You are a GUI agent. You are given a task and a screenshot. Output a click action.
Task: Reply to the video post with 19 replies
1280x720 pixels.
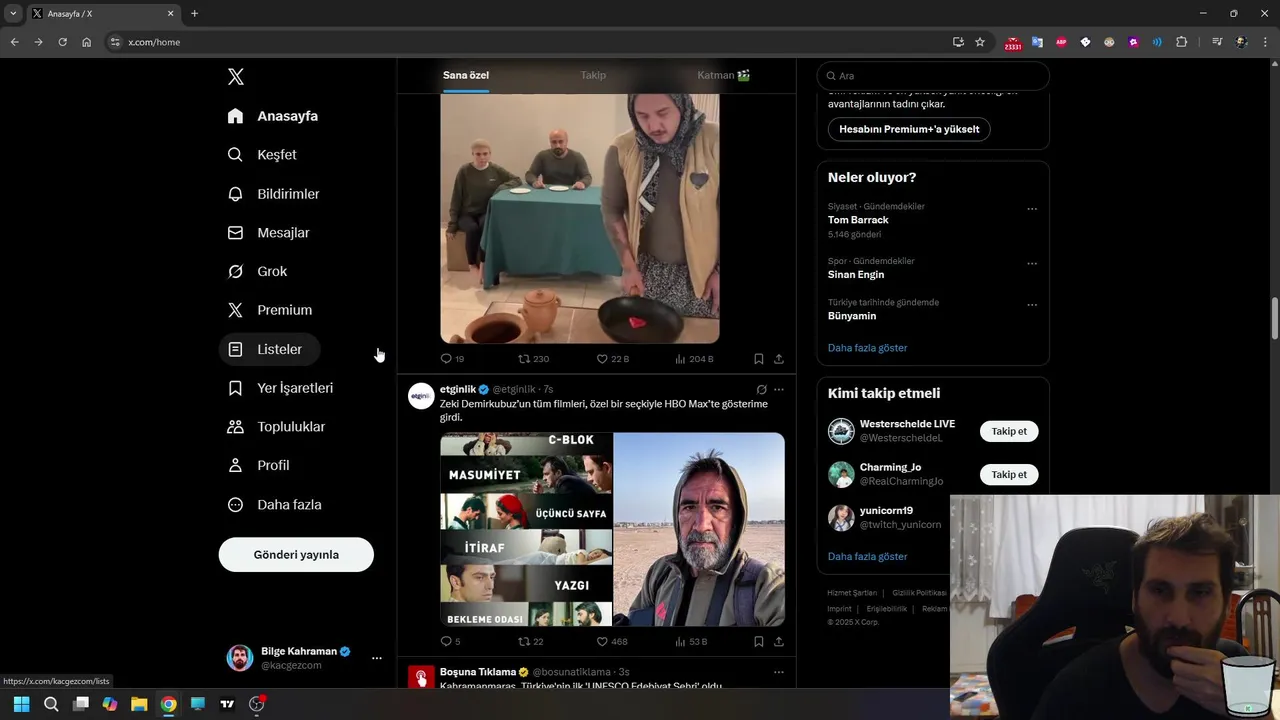(x=452, y=359)
